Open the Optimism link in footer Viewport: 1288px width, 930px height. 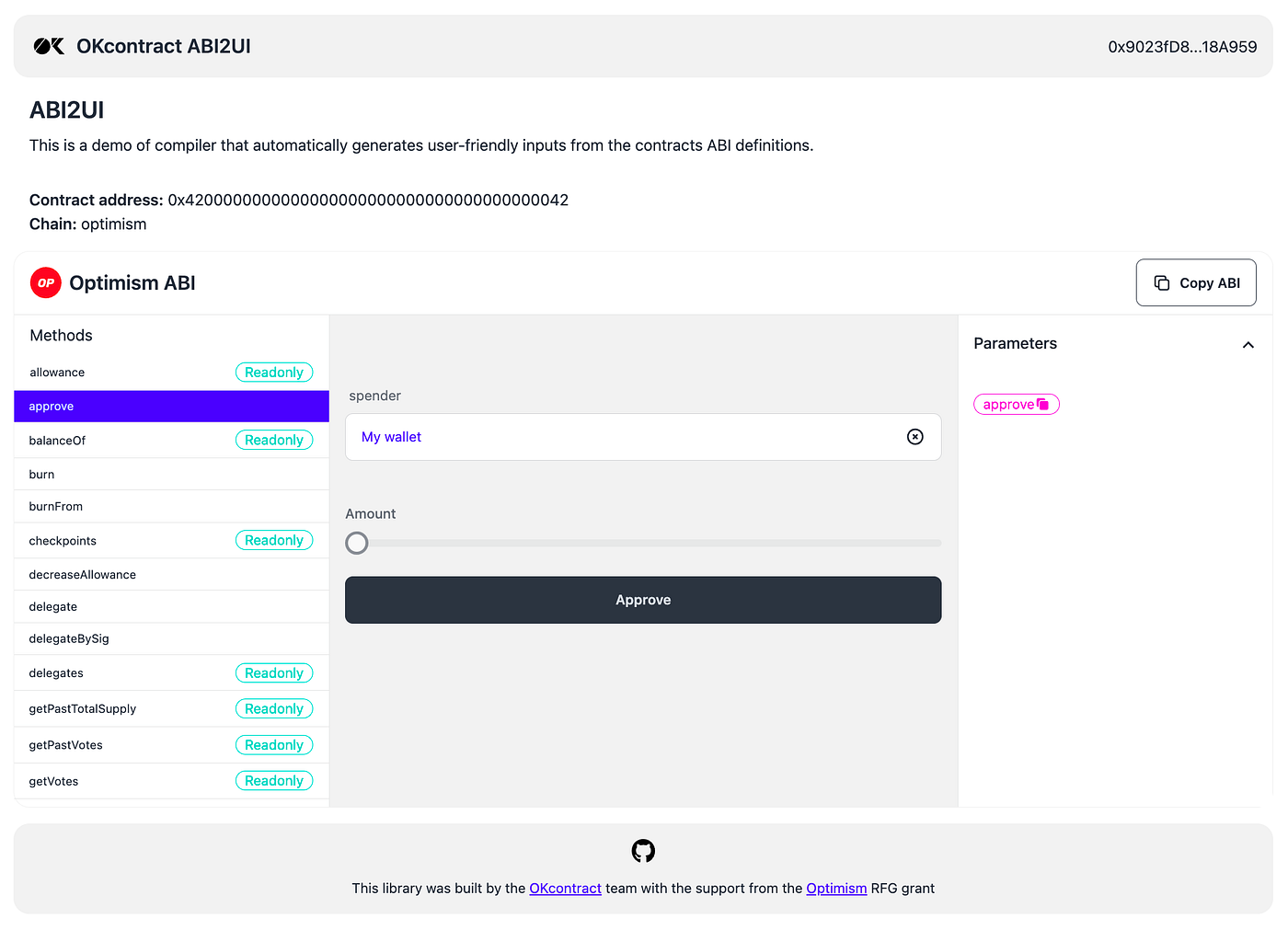836,888
